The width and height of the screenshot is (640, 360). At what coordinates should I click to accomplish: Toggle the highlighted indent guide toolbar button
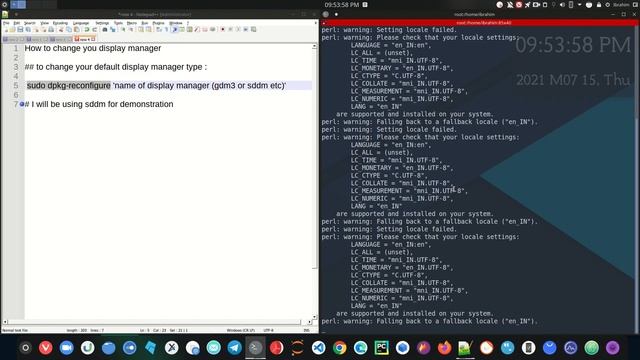pyautogui.click(x=175, y=29)
